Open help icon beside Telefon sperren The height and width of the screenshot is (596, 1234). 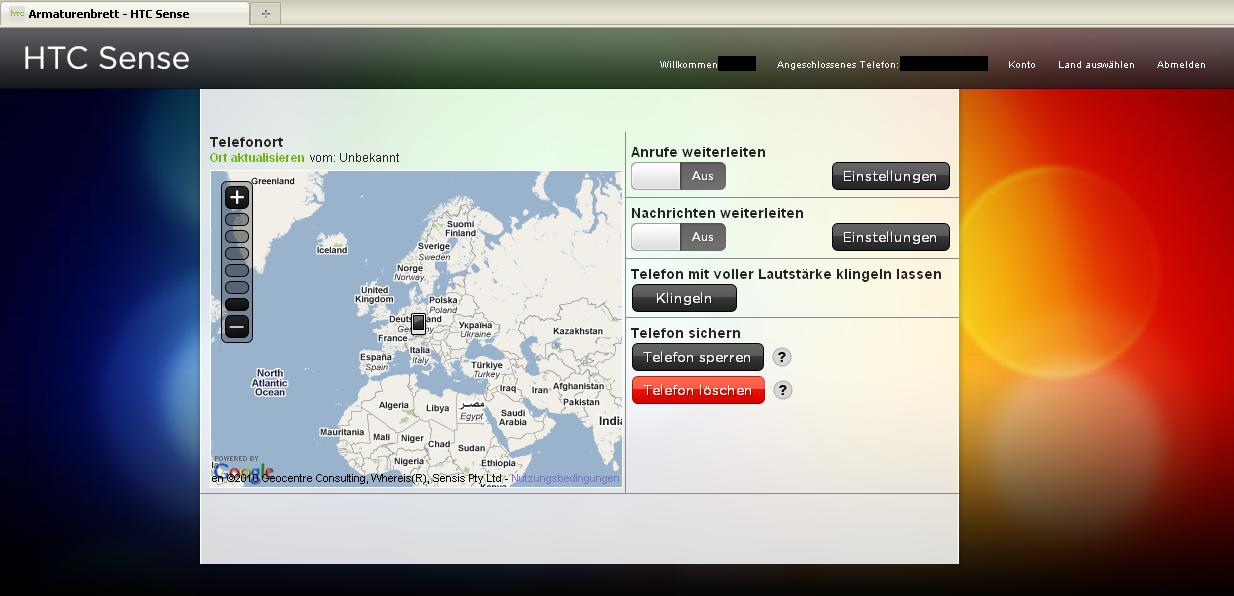click(783, 357)
